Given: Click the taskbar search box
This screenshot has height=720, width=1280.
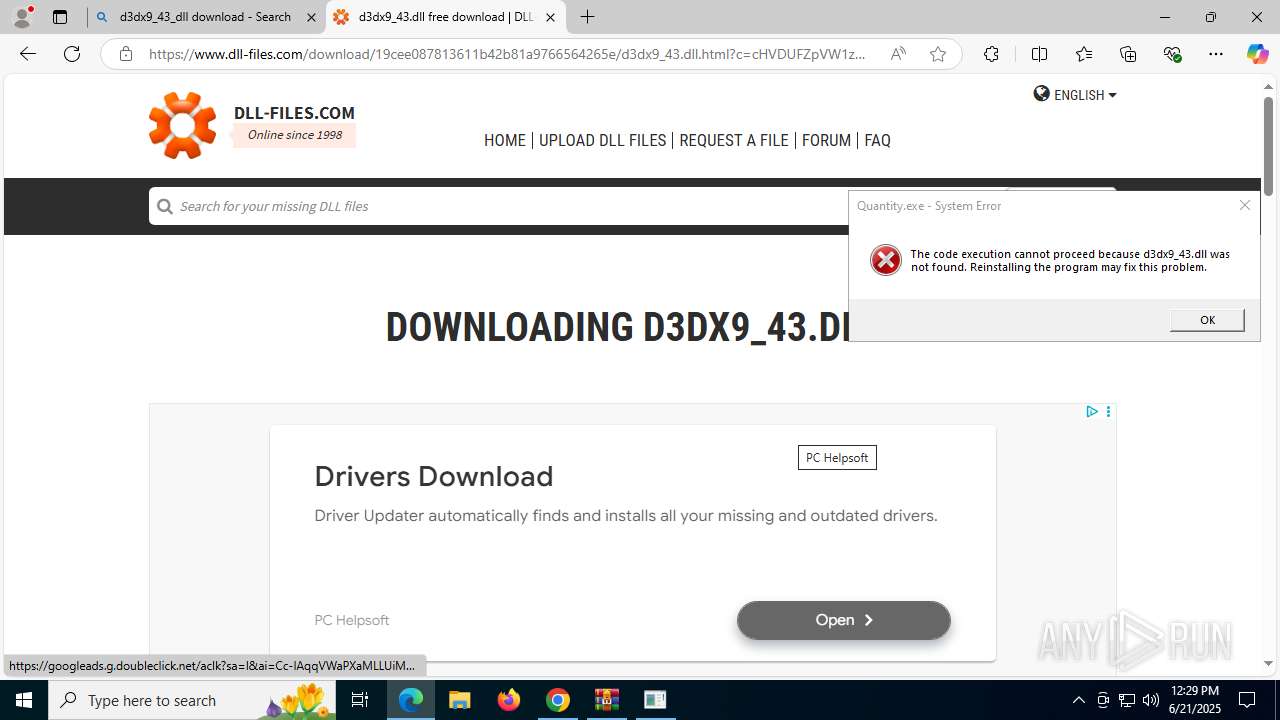Looking at the screenshot, I should 193,700.
